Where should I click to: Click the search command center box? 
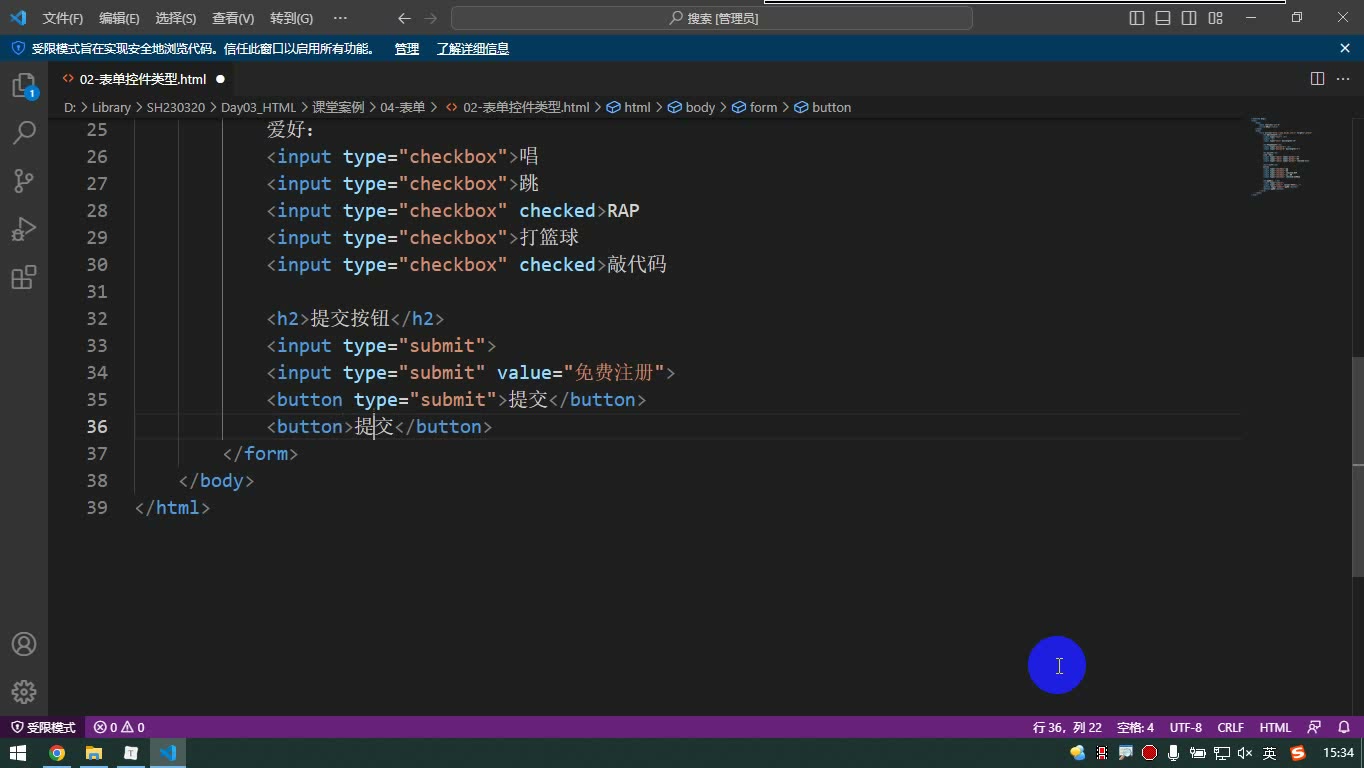(711, 18)
